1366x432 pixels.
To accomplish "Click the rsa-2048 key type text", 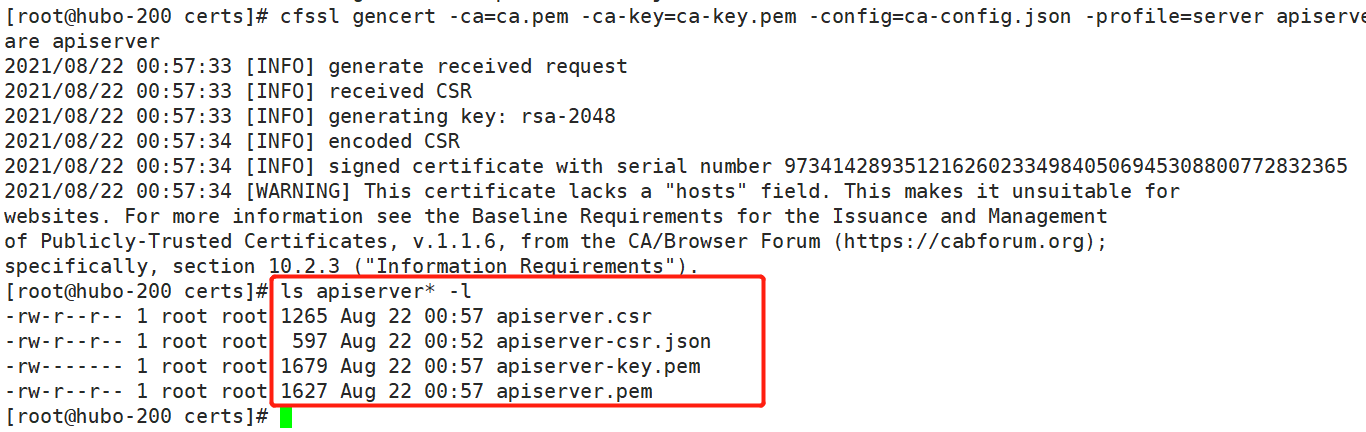I will click(x=567, y=116).
